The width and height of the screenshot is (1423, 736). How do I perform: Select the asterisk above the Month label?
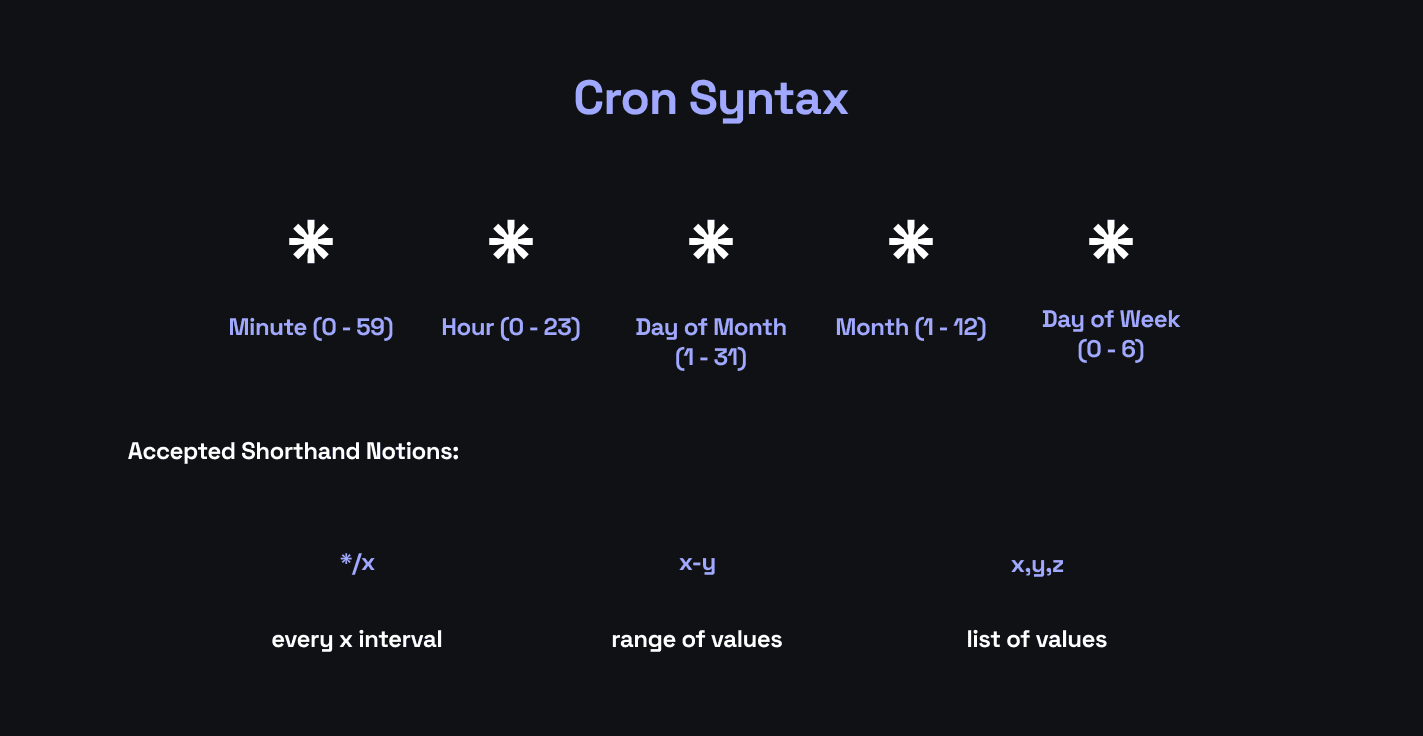pyautogui.click(x=911, y=243)
